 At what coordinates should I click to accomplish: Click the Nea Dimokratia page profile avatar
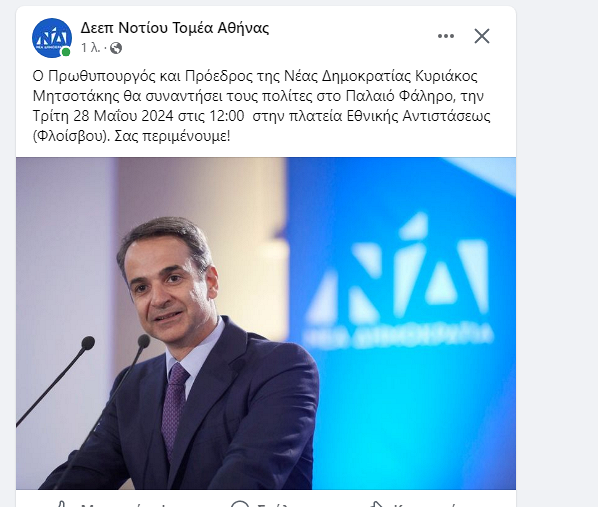click(52, 38)
